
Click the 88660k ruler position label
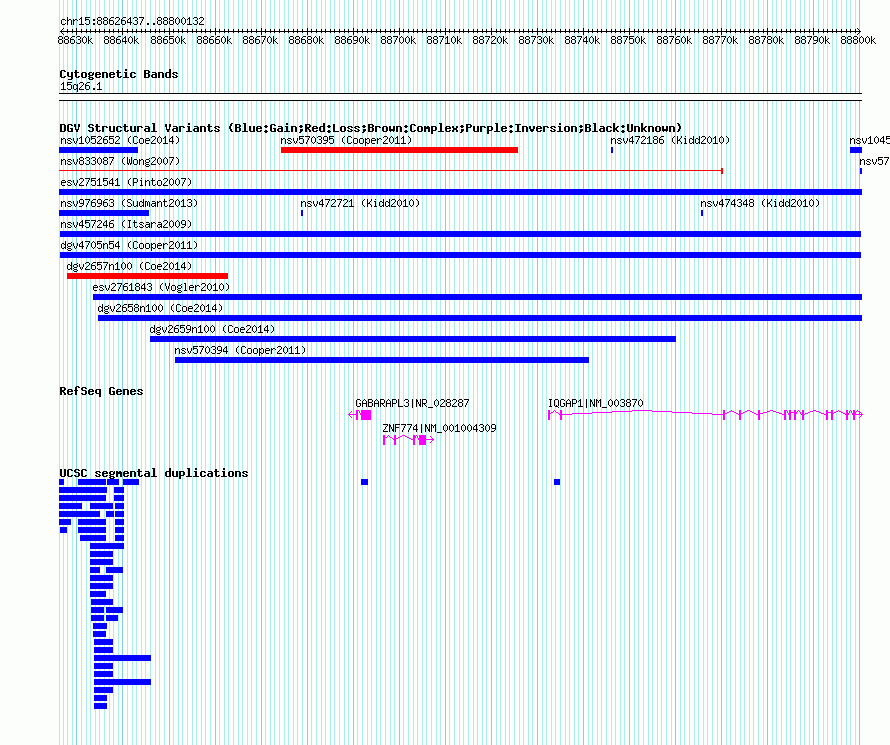tap(214, 40)
